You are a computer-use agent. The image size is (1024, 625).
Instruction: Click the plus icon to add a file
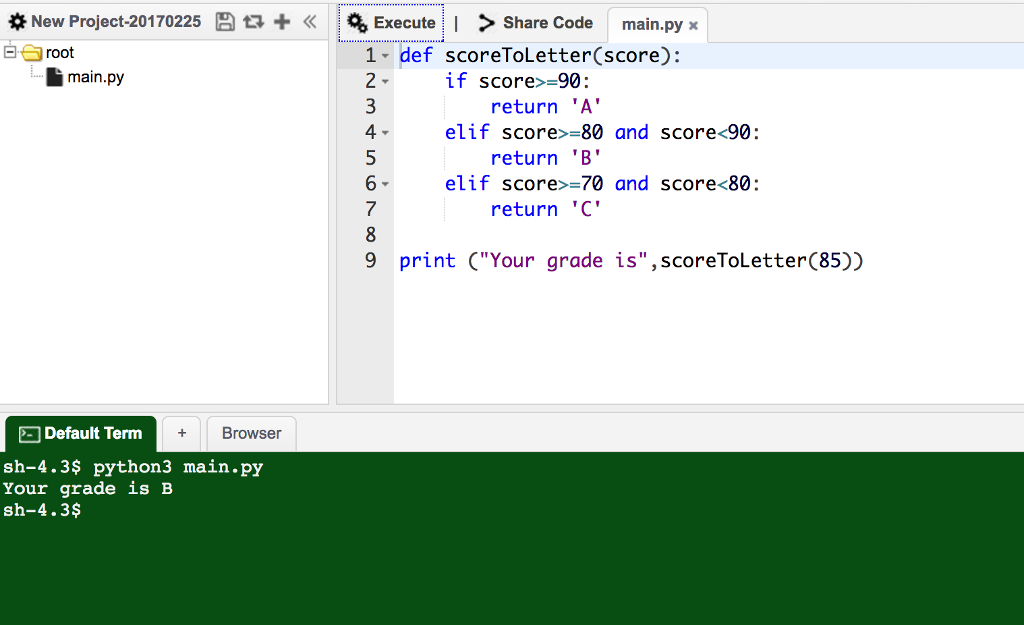(281, 21)
